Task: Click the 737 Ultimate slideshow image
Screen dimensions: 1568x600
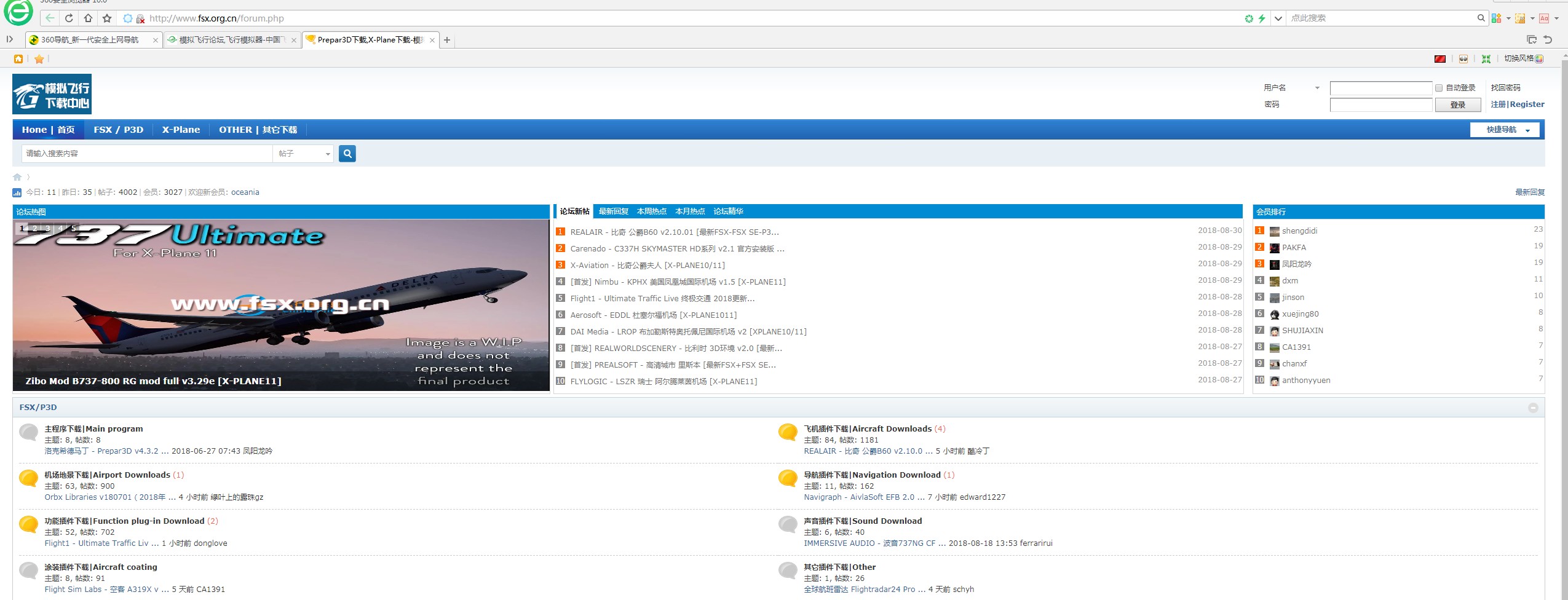Action: (281, 306)
